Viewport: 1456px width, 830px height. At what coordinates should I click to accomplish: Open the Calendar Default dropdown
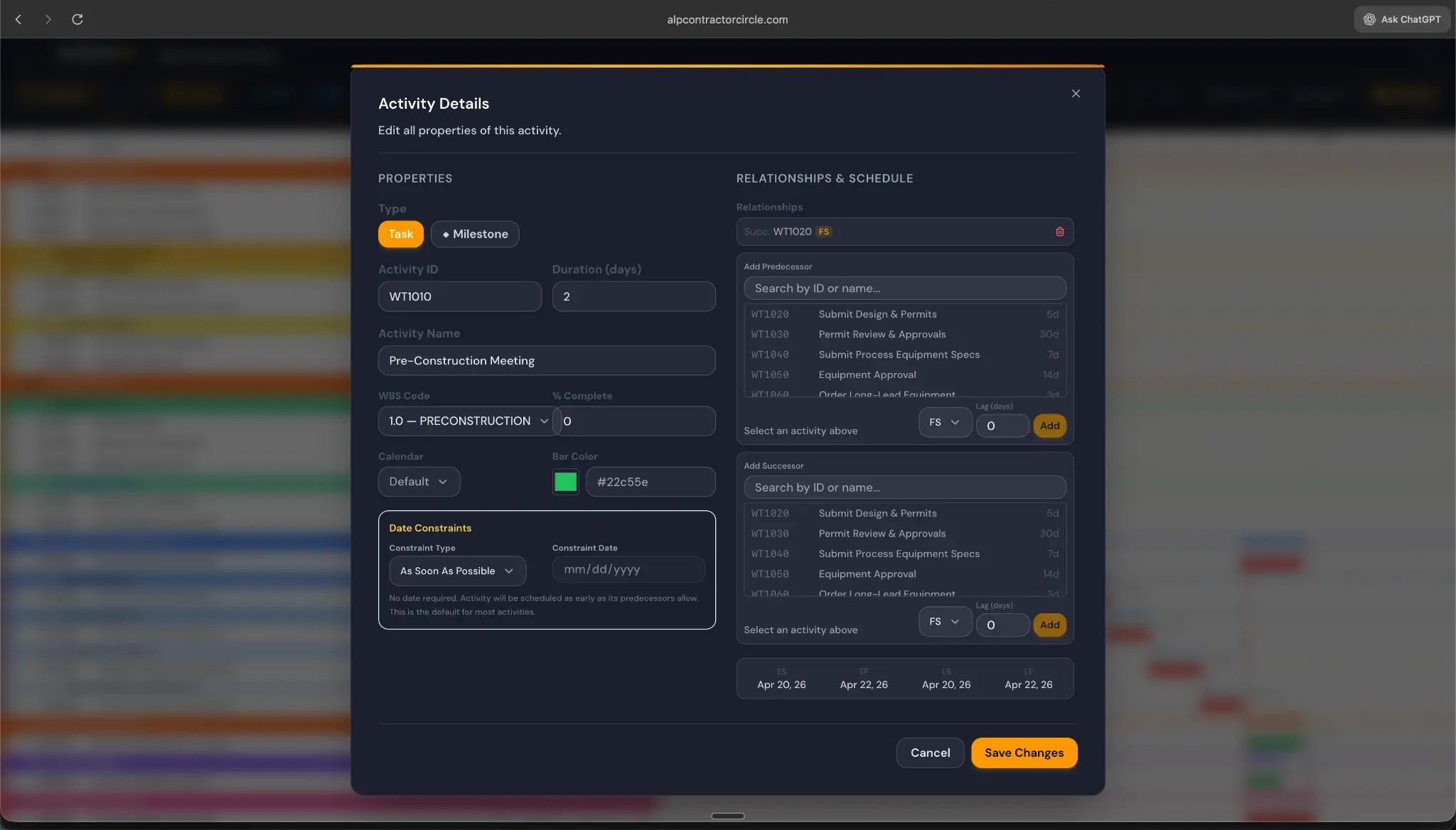point(419,481)
